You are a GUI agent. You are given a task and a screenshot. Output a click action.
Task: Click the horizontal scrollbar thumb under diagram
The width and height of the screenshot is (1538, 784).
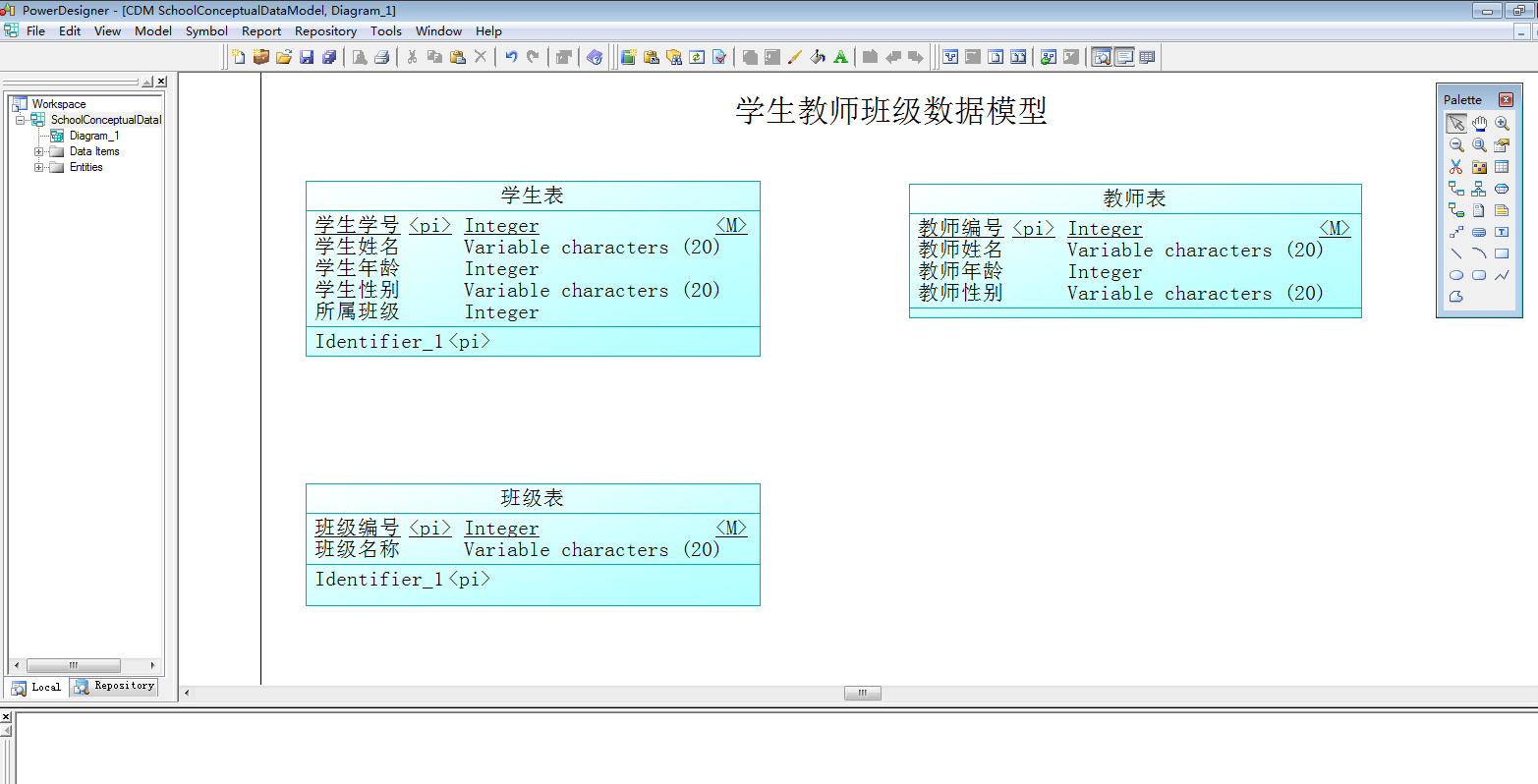[x=863, y=693]
